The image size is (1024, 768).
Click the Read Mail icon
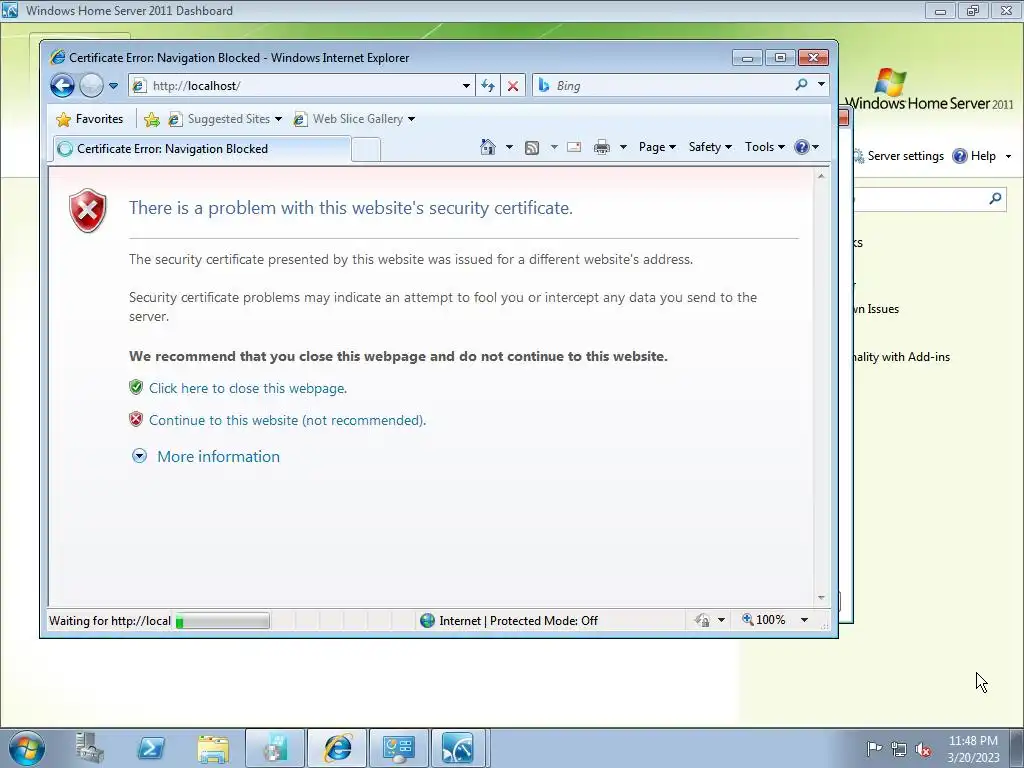point(574,147)
